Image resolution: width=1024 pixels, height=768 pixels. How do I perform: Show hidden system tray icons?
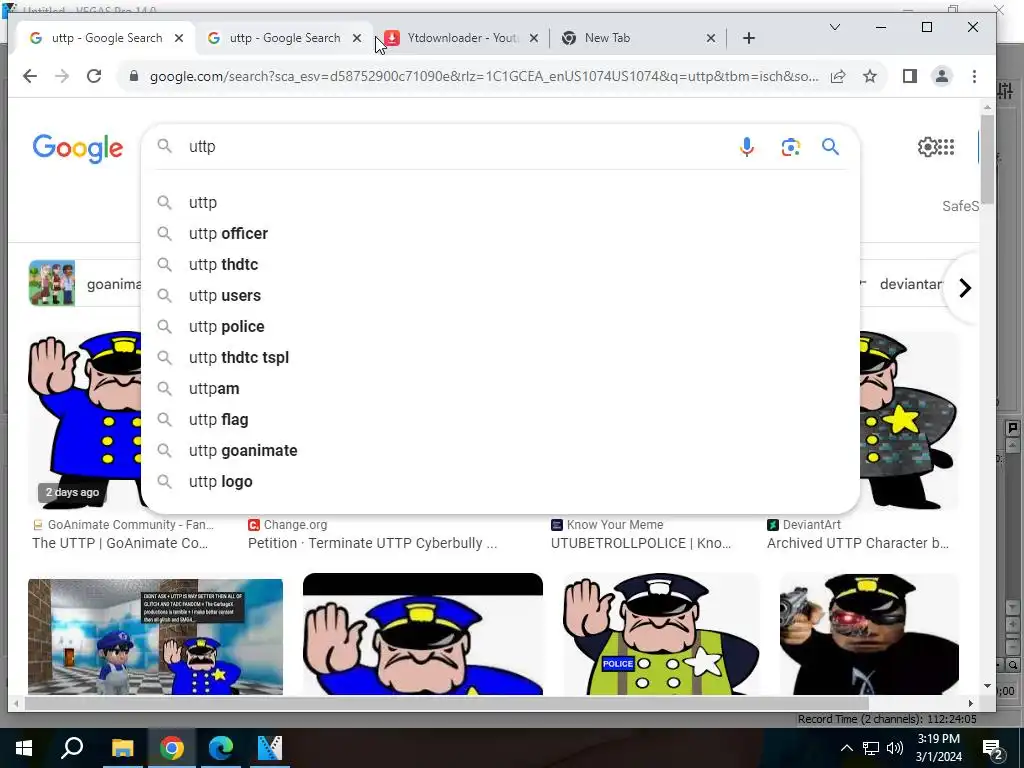tap(846, 748)
